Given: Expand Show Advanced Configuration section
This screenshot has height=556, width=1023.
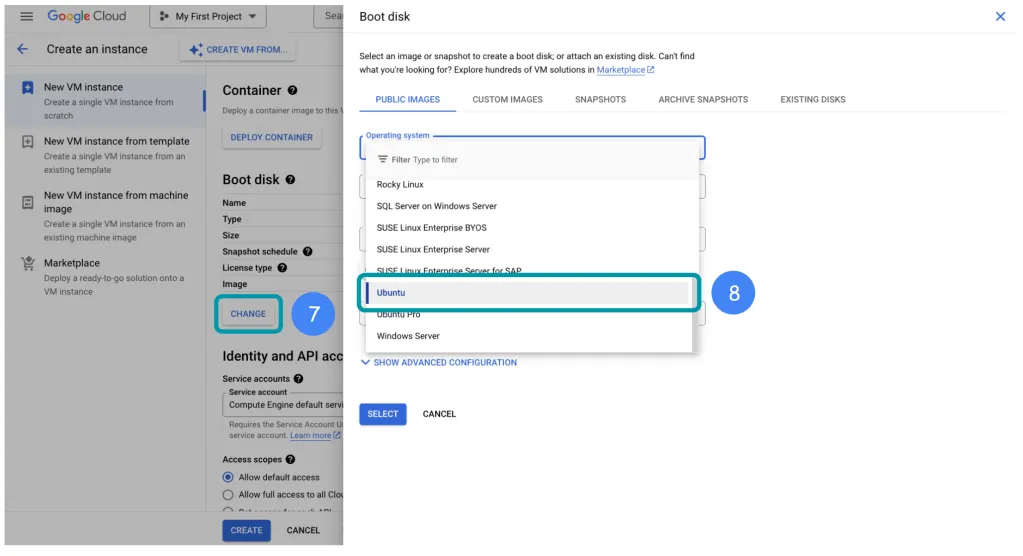Looking at the screenshot, I should pyautogui.click(x=439, y=362).
